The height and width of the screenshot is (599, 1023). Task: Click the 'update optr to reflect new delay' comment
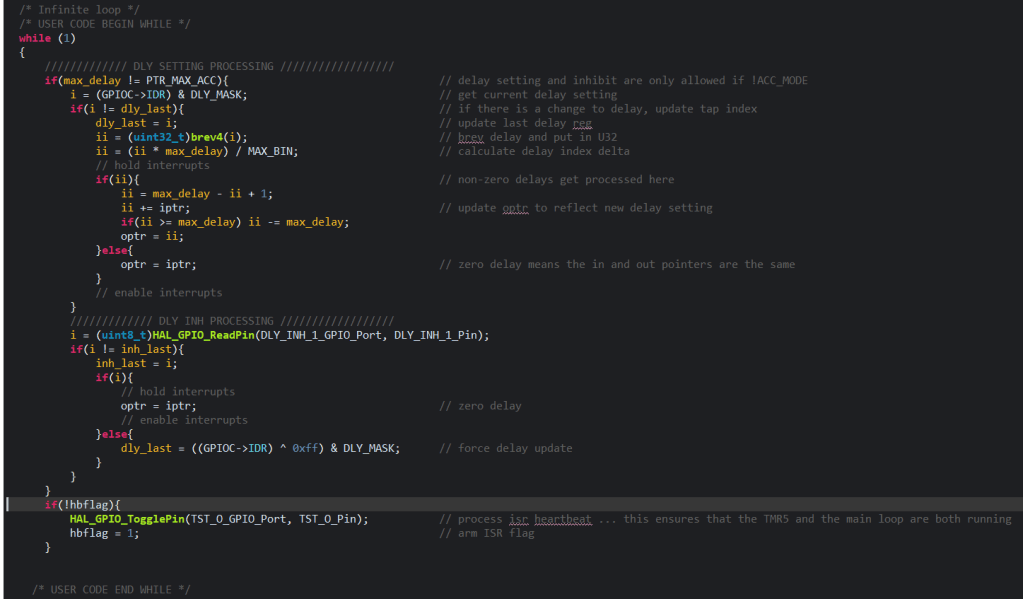point(575,208)
